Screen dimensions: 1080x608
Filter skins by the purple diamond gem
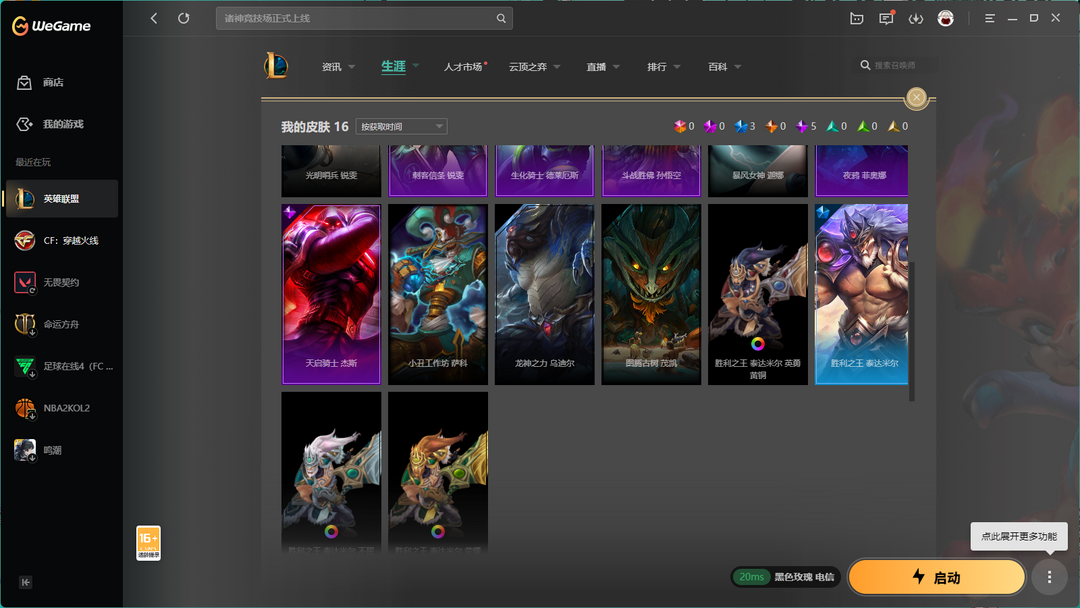click(x=802, y=126)
